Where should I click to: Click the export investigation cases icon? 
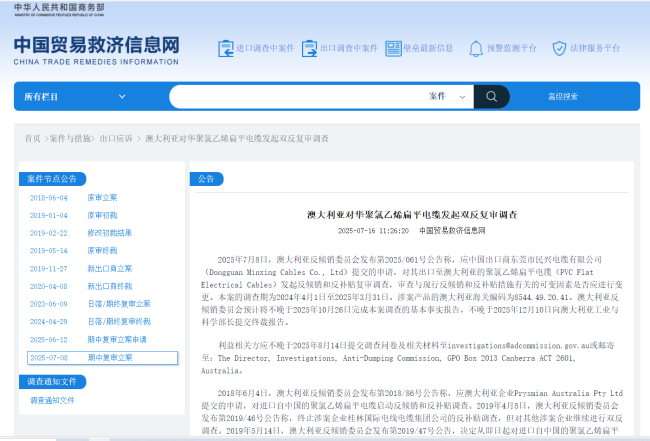(x=309, y=48)
